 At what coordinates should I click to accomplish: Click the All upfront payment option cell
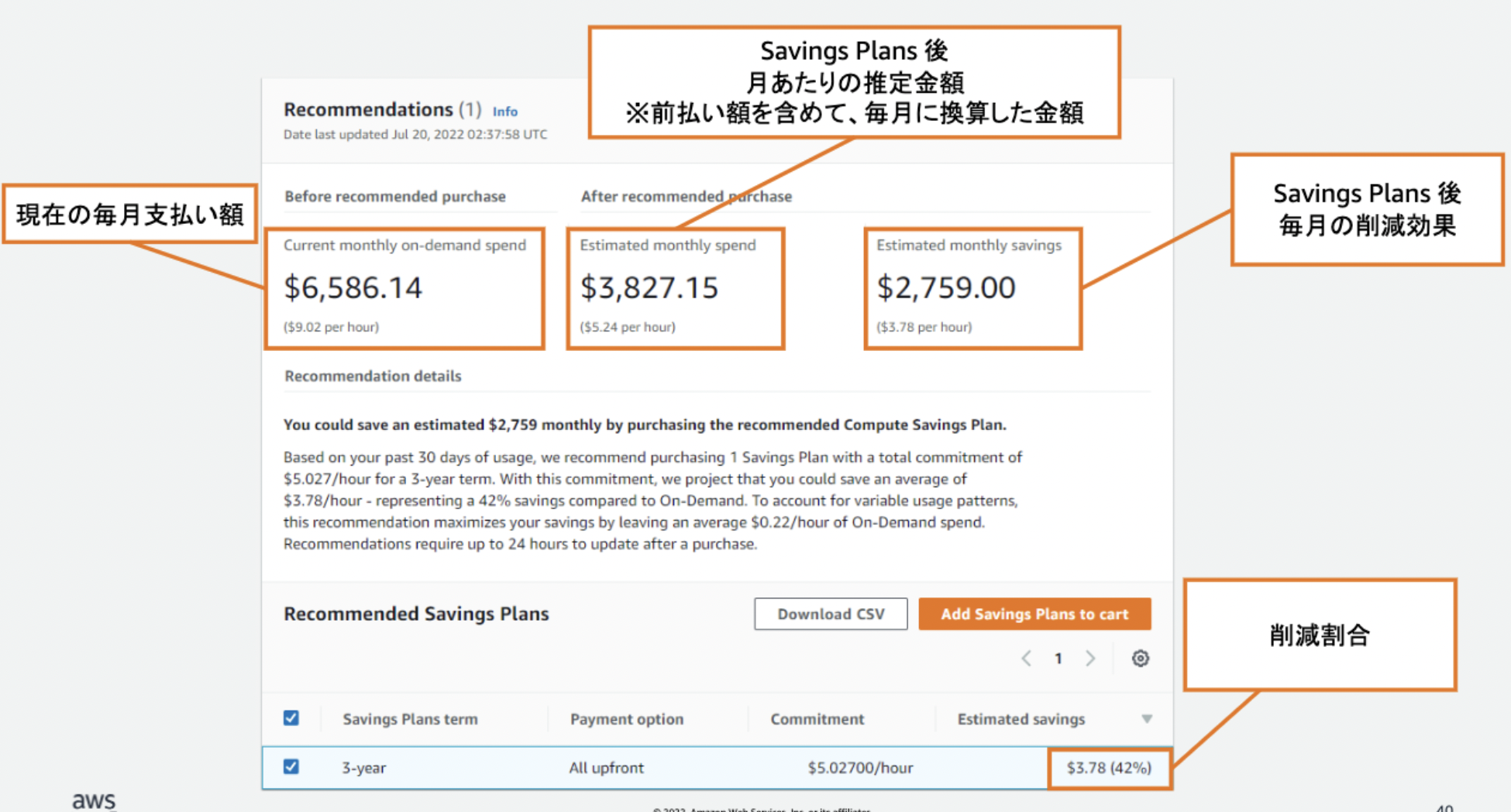coord(606,768)
